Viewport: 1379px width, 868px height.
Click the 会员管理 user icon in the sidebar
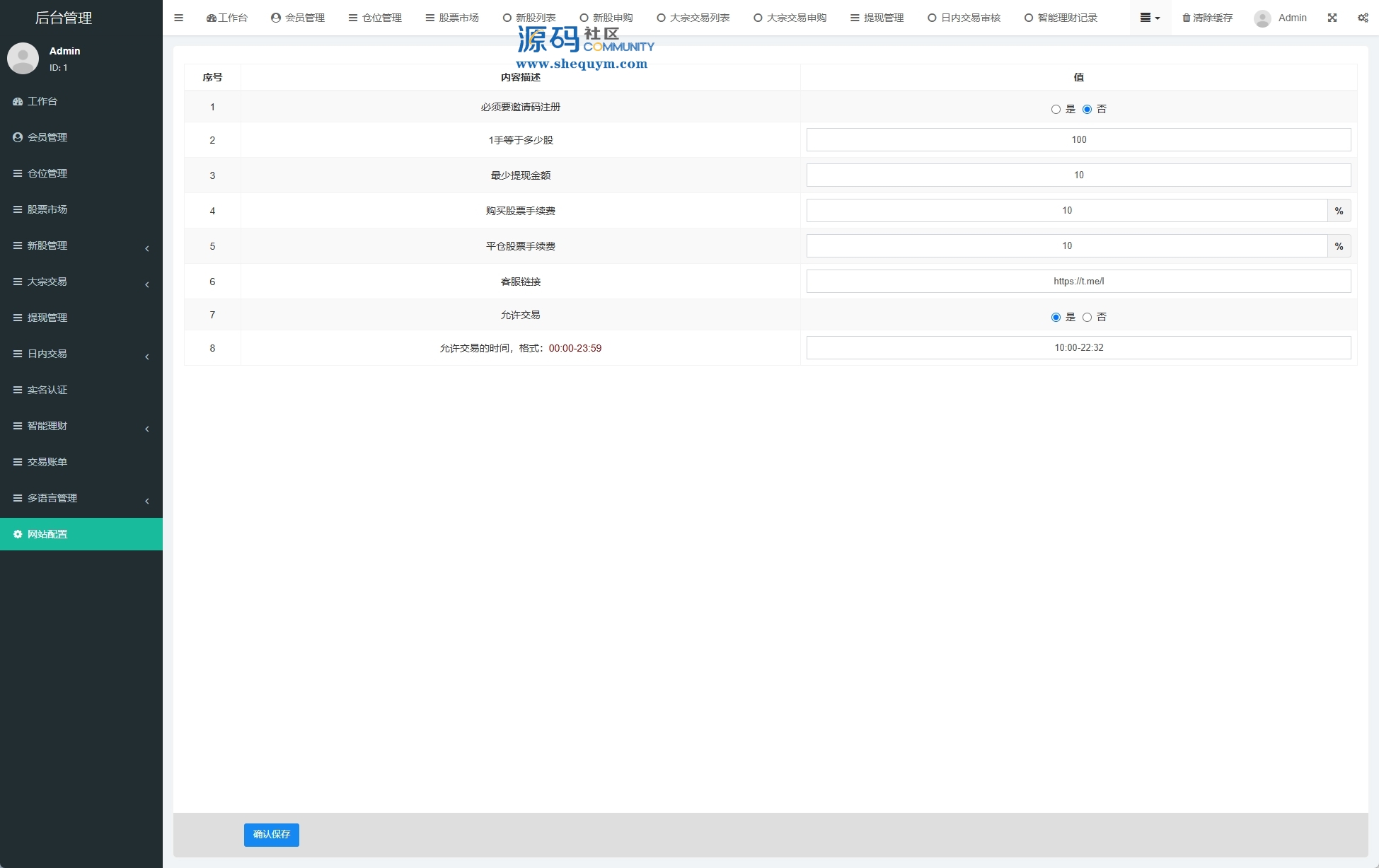[18, 137]
